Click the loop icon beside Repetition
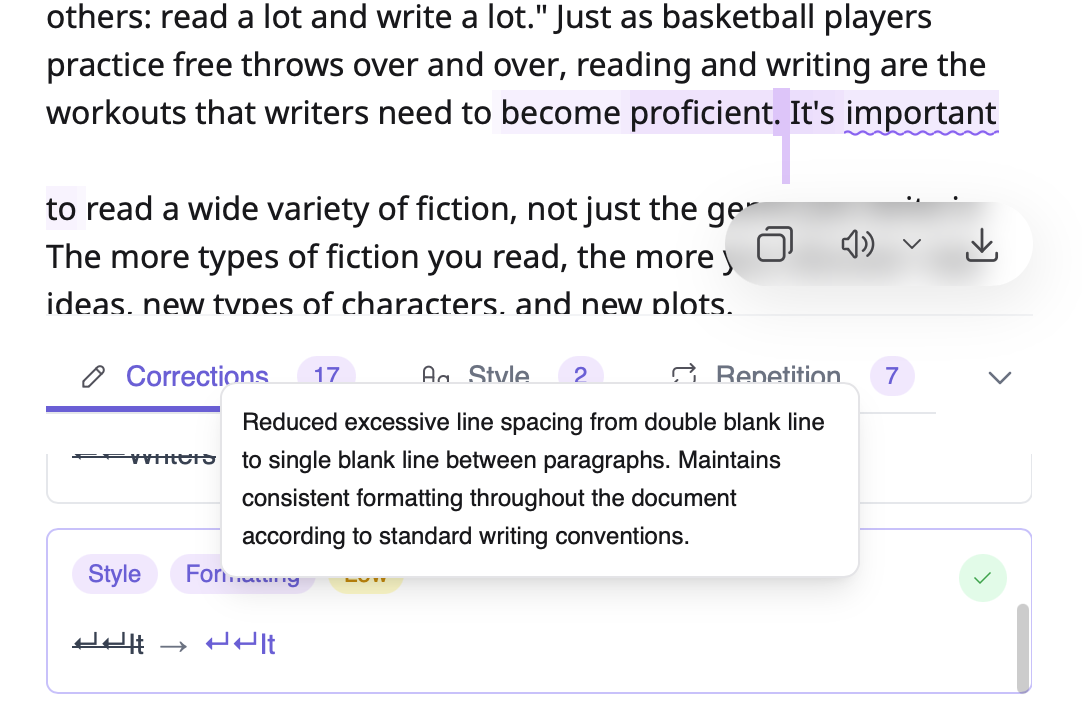 click(x=684, y=376)
